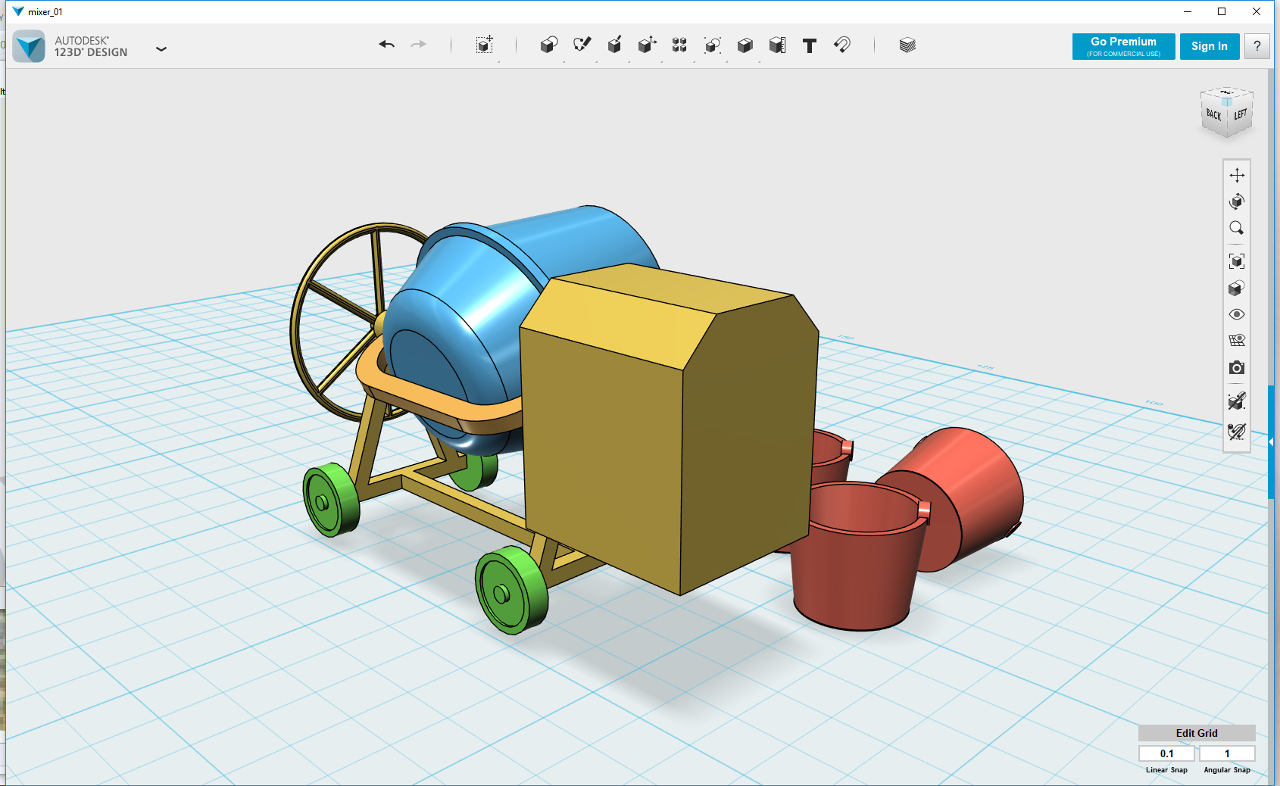This screenshot has width=1280, height=786.
Task: Open Materials and Outlines view style
Action: coord(1237,288)
